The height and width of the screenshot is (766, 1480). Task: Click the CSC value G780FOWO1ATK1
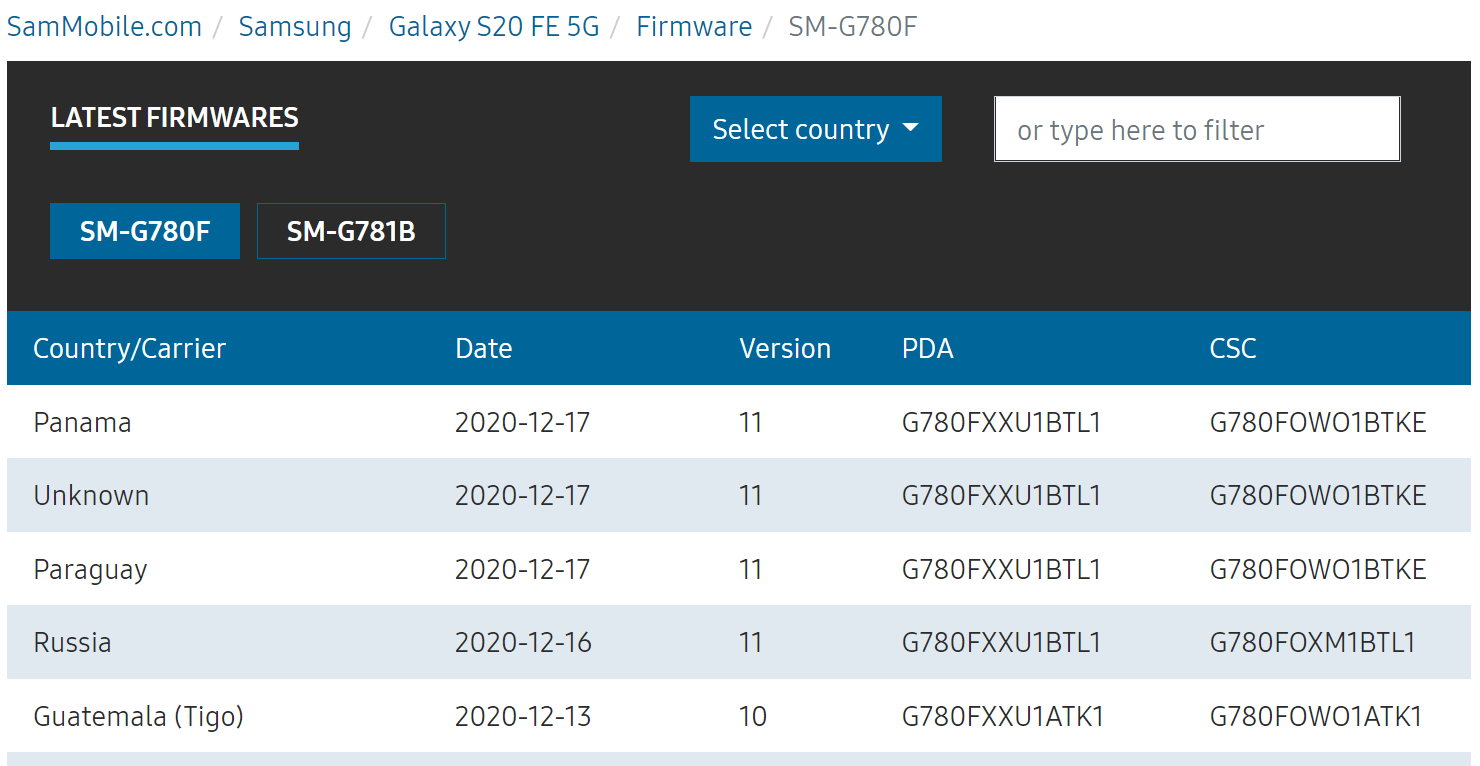1316,716
